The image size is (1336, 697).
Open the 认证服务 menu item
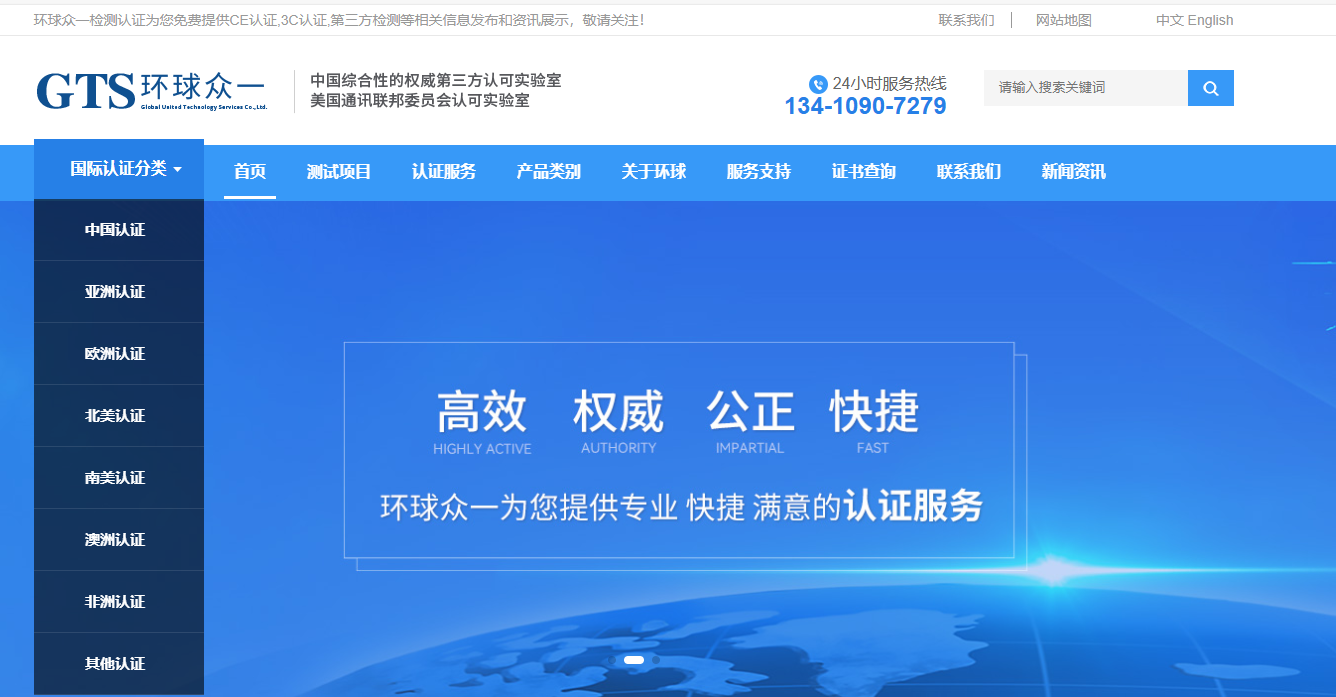click(443, 172)
